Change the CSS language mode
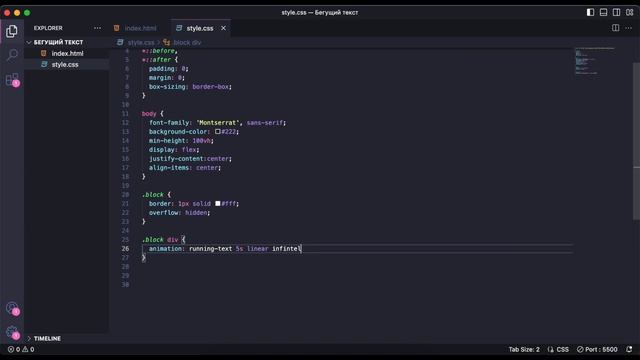This screenshot has height=360, width=640. point(562,349)
